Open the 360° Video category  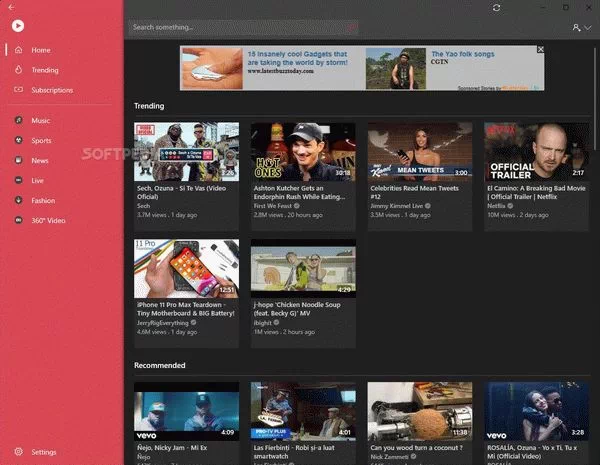pyautogui.click(x=48, y=220)
